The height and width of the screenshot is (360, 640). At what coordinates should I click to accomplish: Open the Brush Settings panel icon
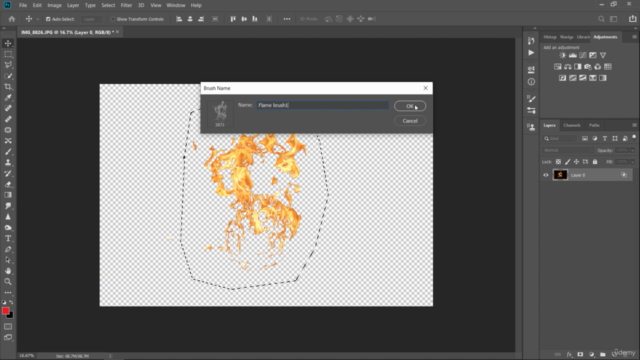tap(531, 99)
